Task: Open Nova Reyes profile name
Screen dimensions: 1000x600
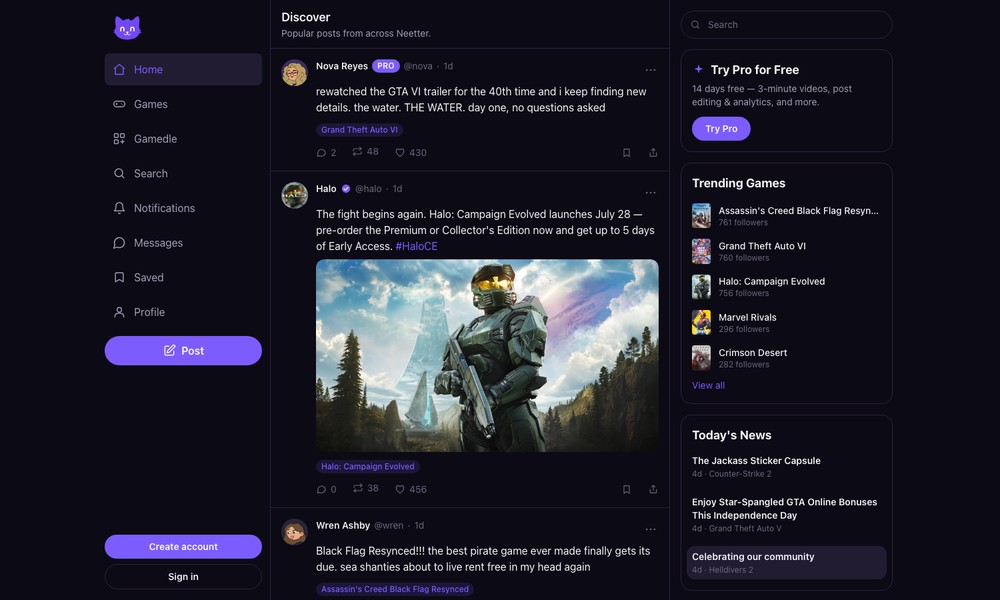Action: [342, 66]
